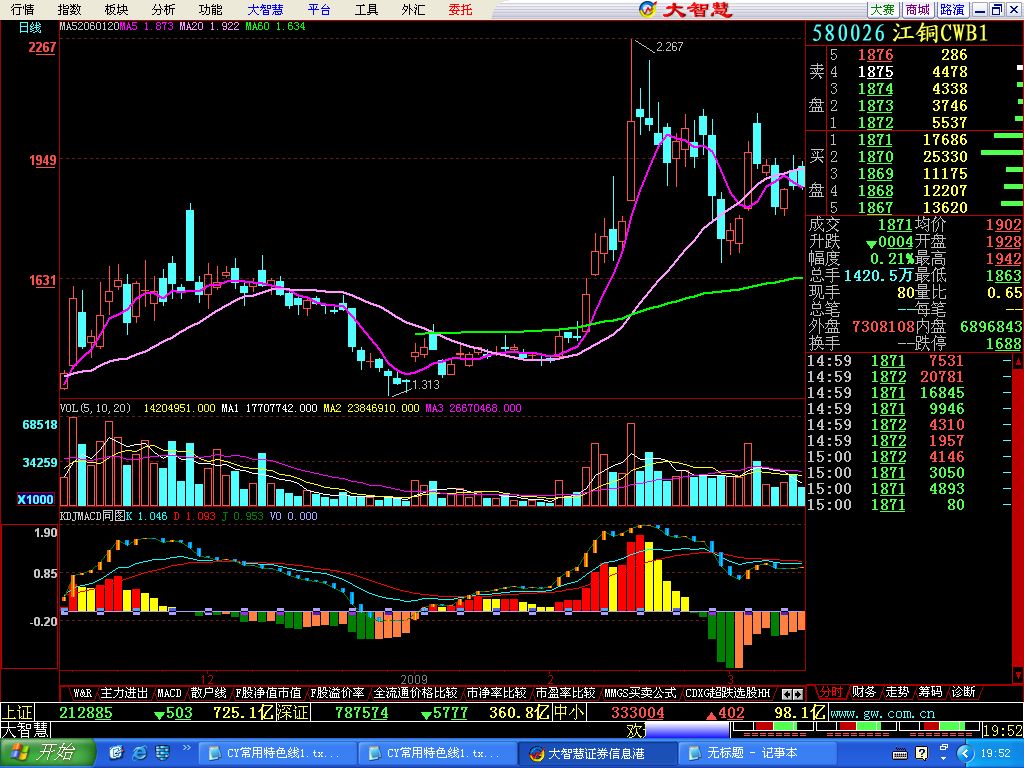Click the X1000 volume scale label

point(35,499)
